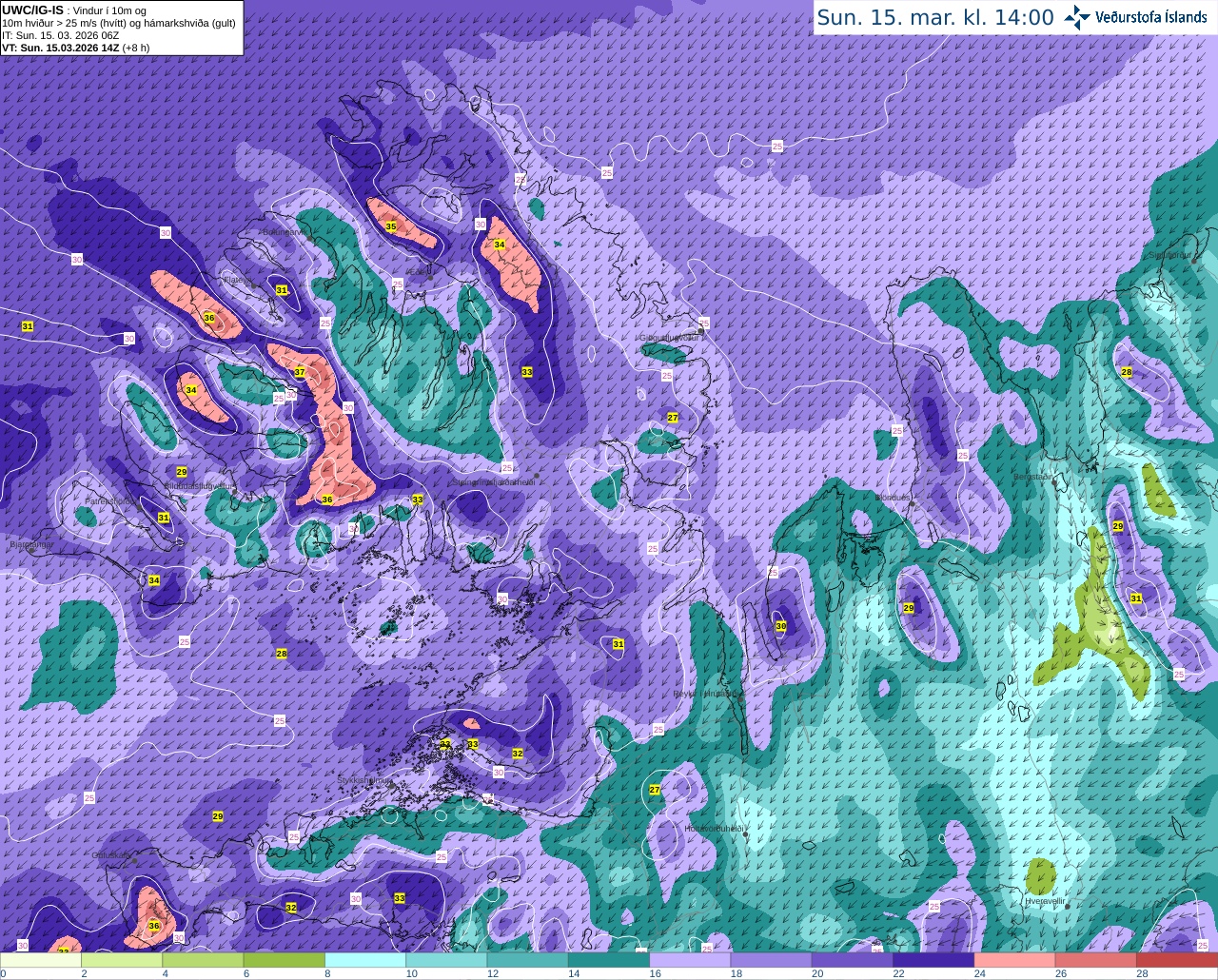Screen dimensions: 1218x980
Task: Pick the 18–20 m/s legend swatch
Action: click(772, 960)
